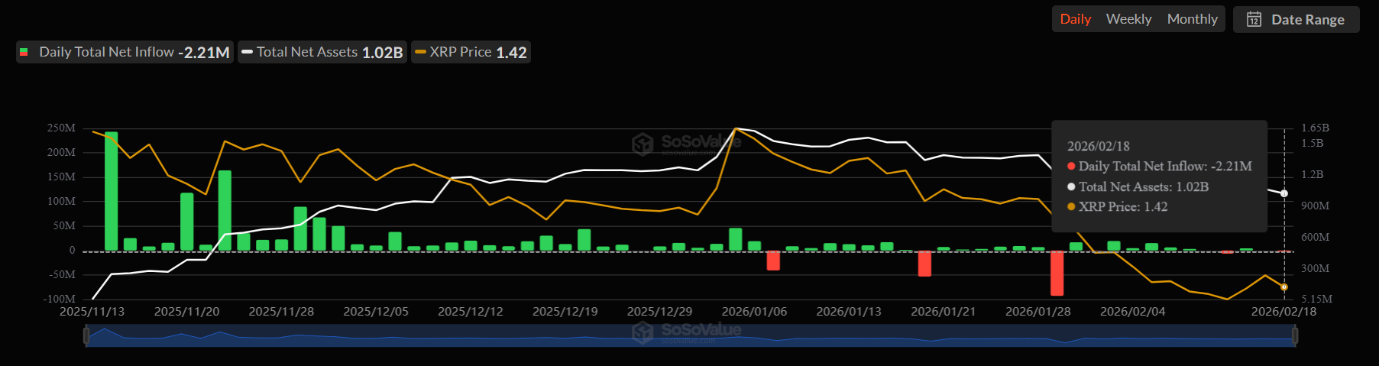Click the orange XRP price point at 2026/02/18

1284,287
